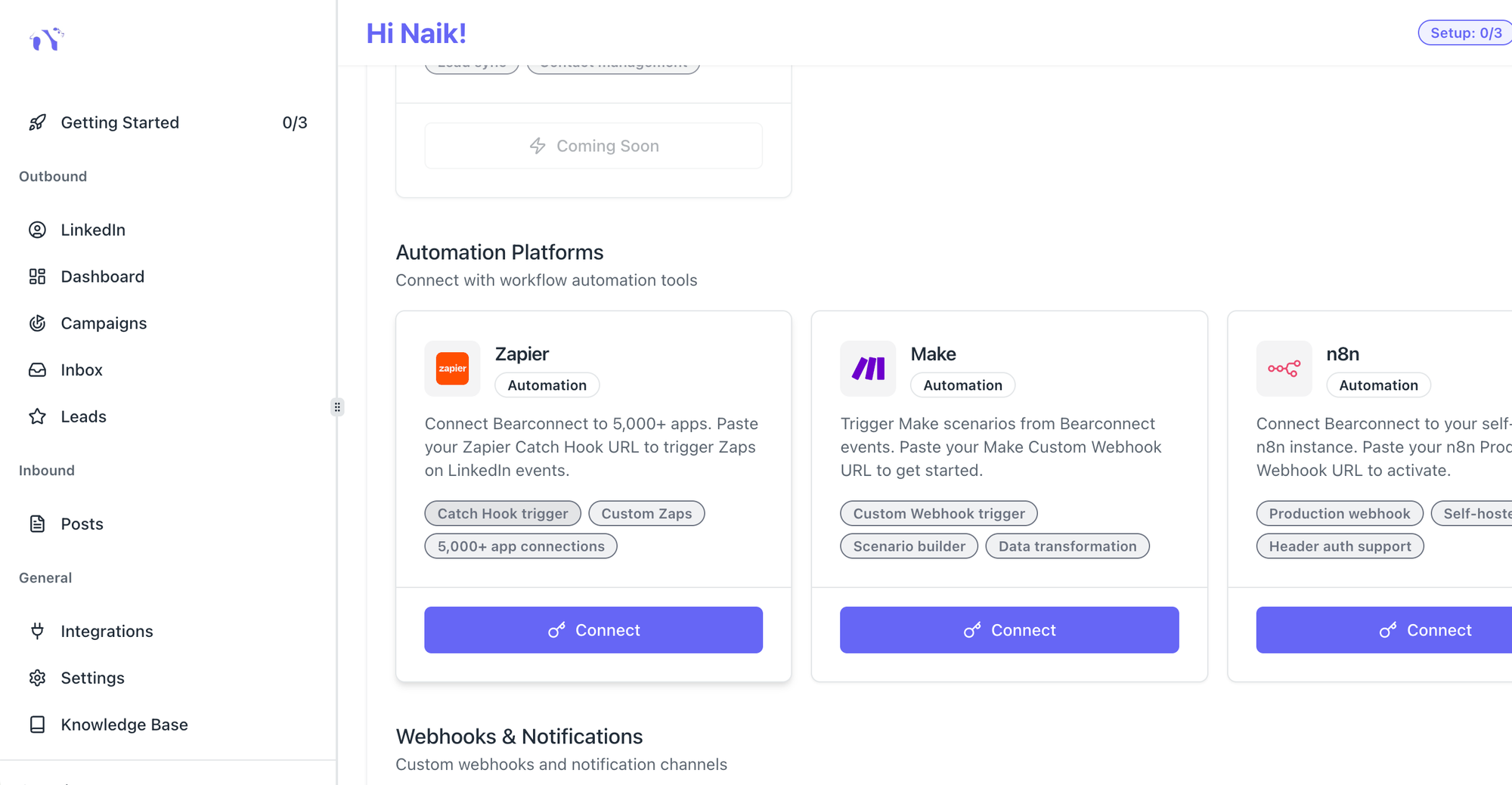This screenshot has width=1512, height=785.
Task: Click the Dashboard grid icon
Action: pyautogui.click(x=37, y=277)
